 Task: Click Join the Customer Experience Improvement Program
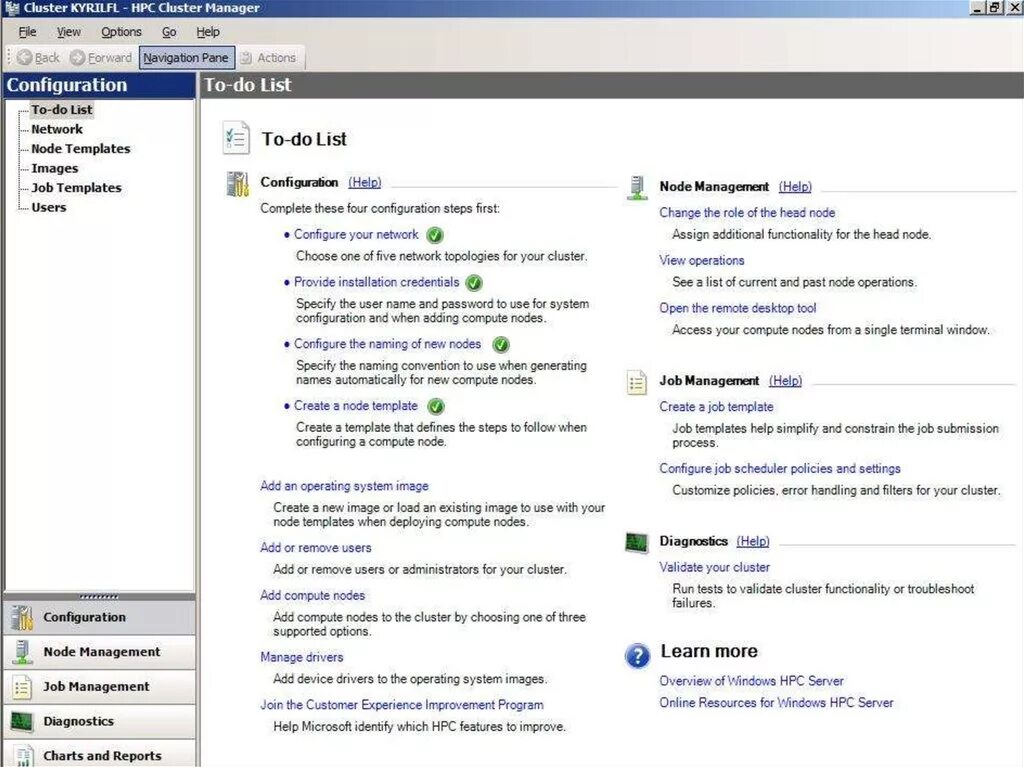coord(402,705)
